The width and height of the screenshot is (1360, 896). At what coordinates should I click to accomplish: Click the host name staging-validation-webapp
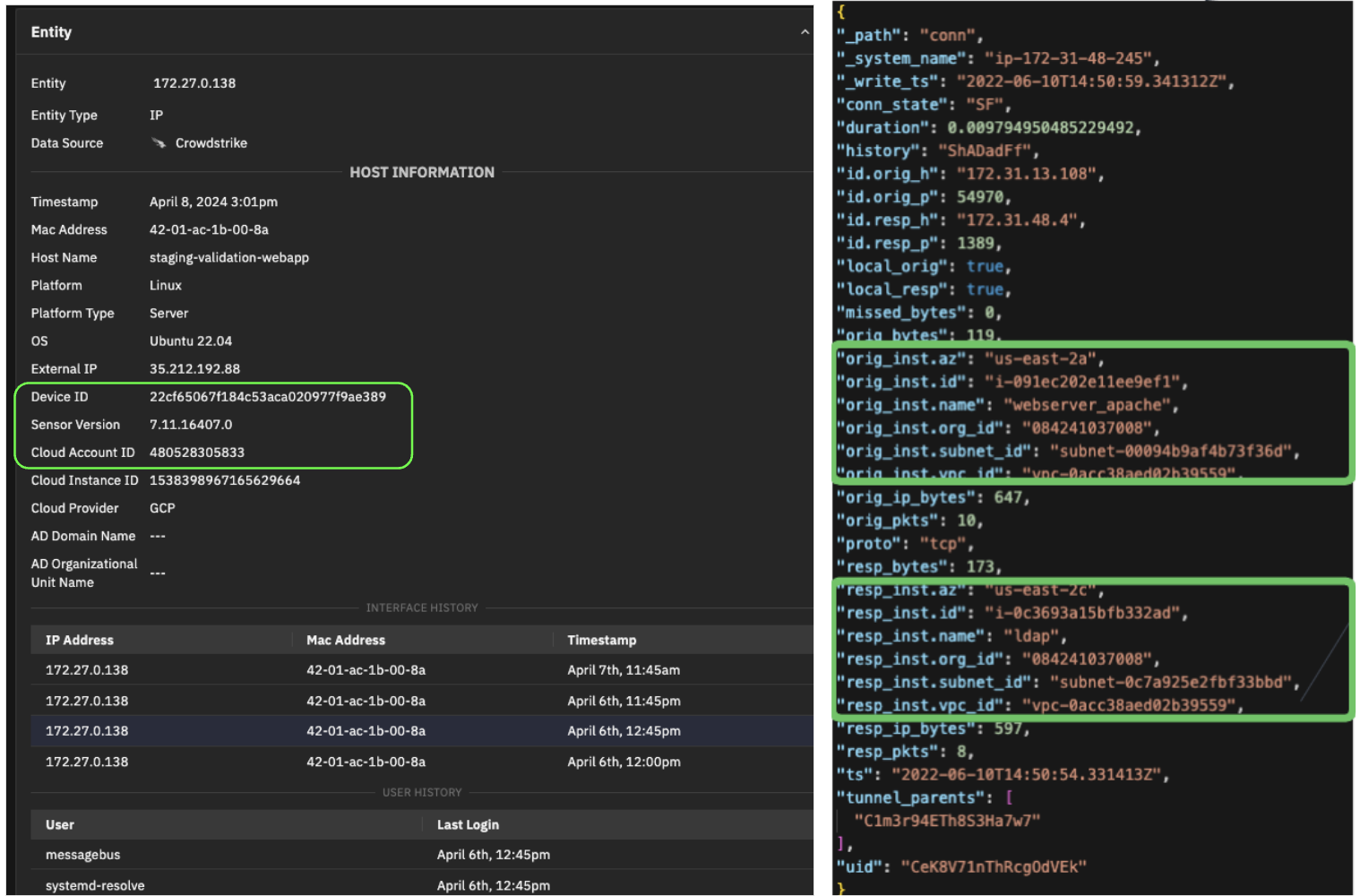(228, 258)
